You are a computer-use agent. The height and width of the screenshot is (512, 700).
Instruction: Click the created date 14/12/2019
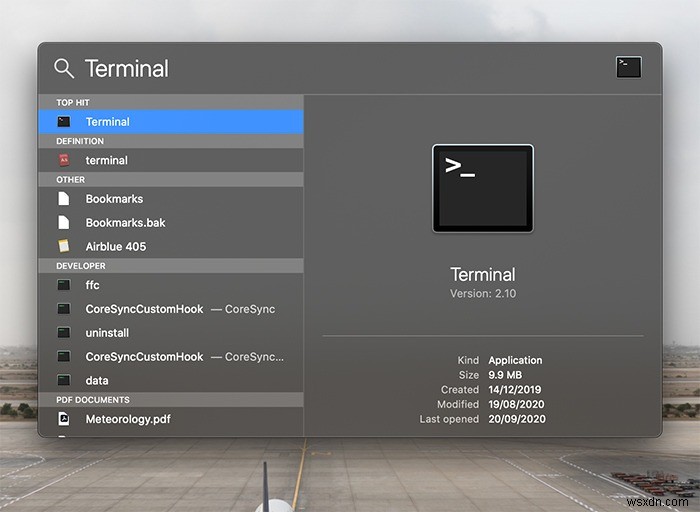coord(515,390)
